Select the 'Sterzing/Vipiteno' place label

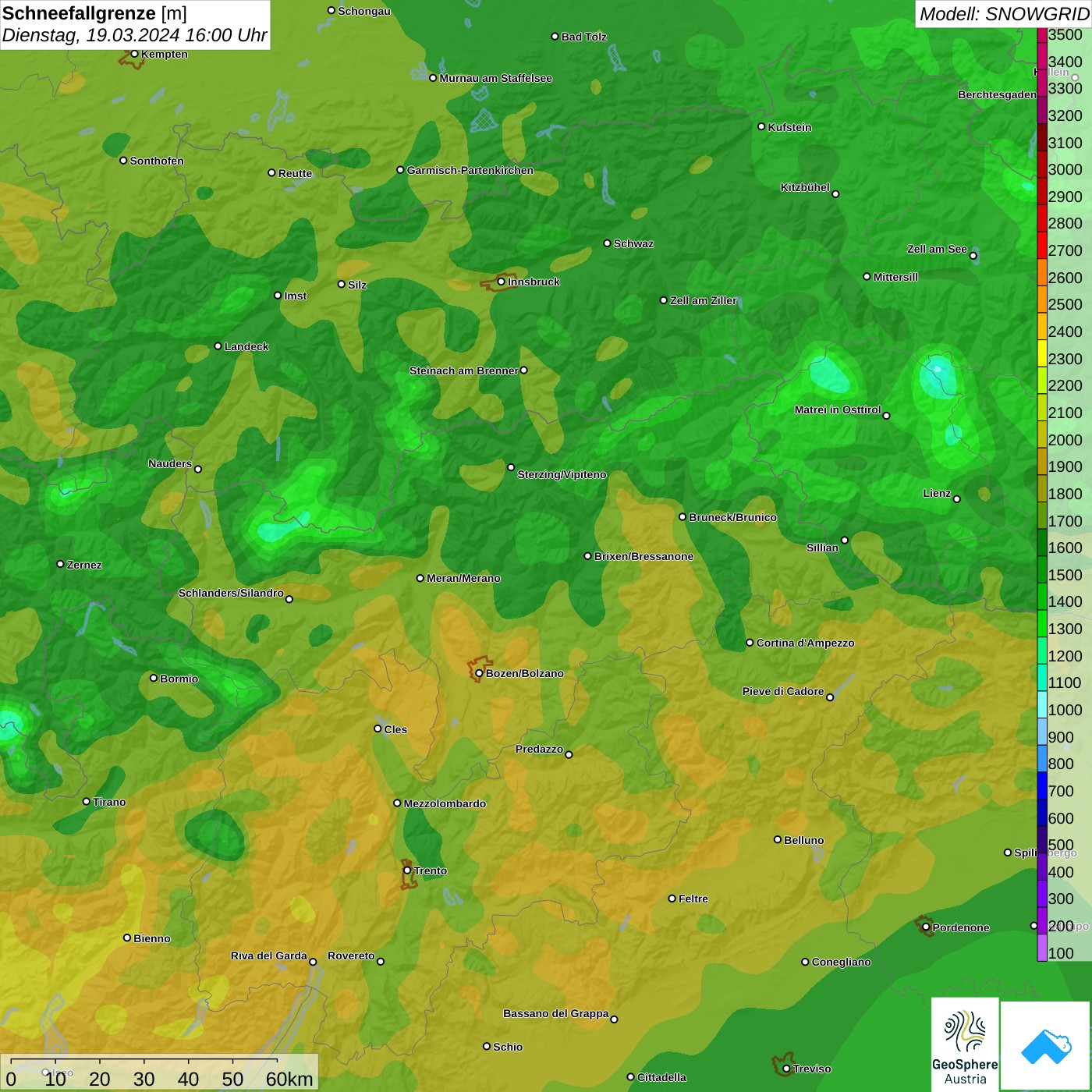[x=562, y=474]
